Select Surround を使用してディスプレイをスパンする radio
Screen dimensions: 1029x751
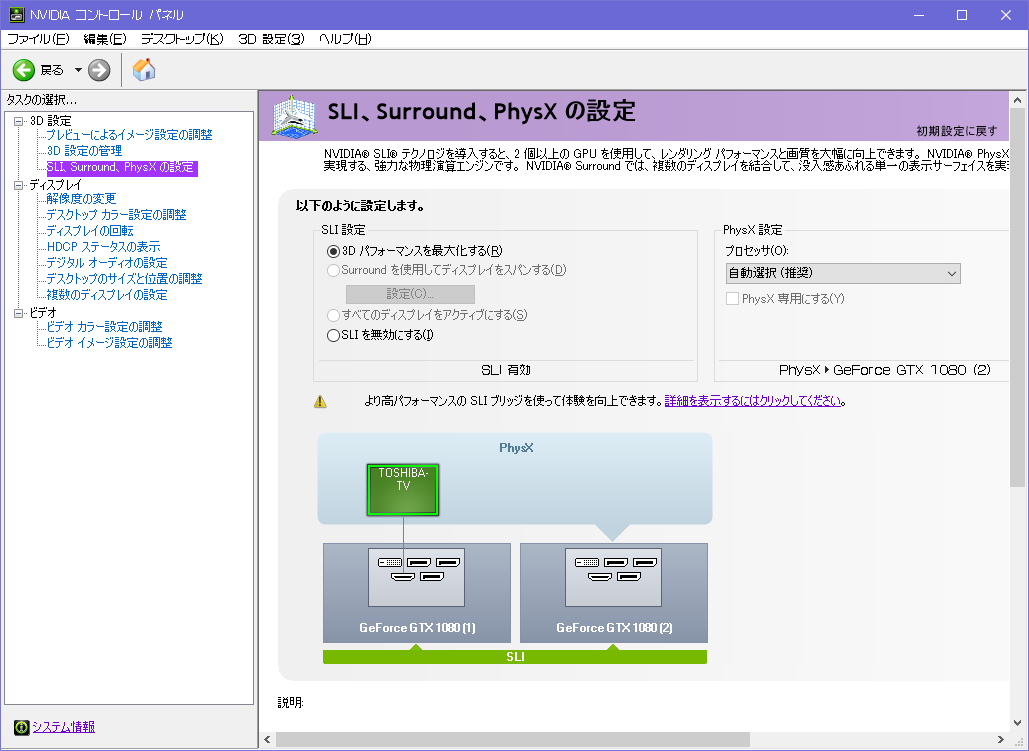(333, 270)
